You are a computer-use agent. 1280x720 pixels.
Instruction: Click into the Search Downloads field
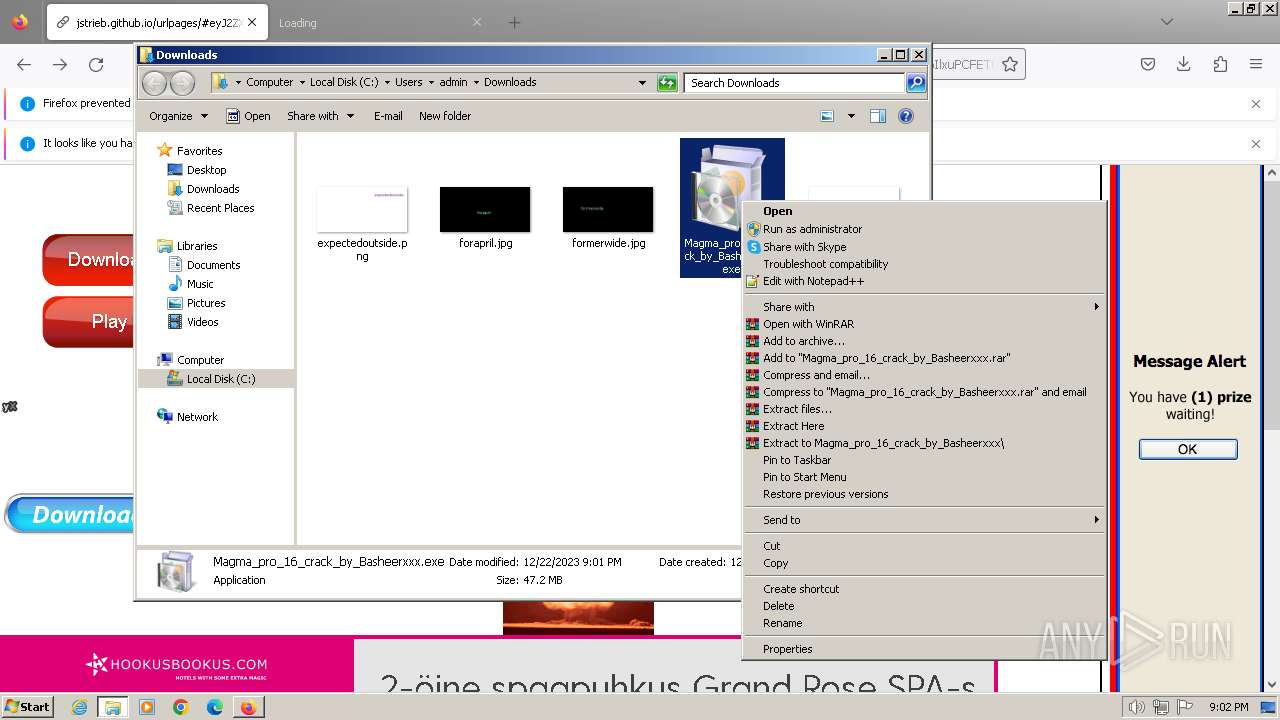[795, 83]
